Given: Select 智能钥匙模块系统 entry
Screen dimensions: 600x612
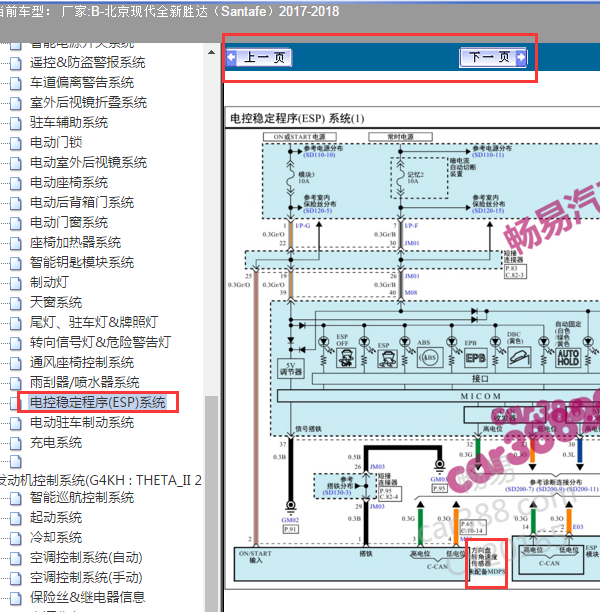Looking at the screenshot, I should click(x=82, y=262).
